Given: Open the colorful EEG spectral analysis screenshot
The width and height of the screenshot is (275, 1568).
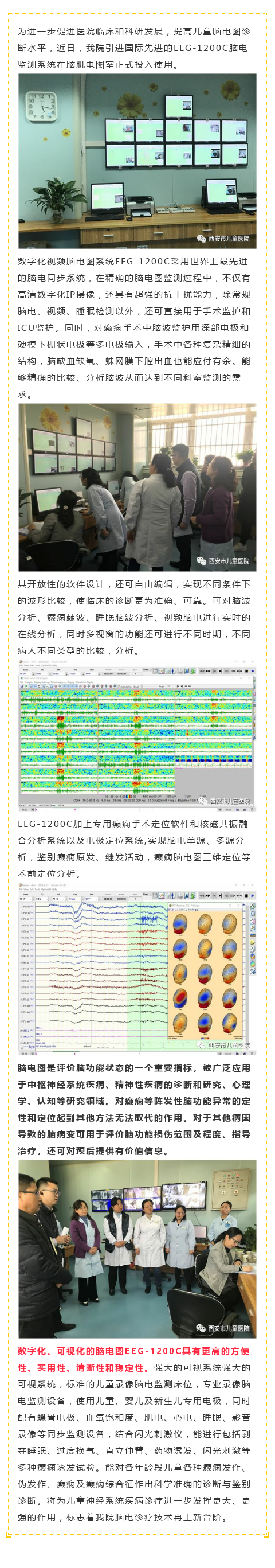Looking at the screenshot, I should click(137, 735).
